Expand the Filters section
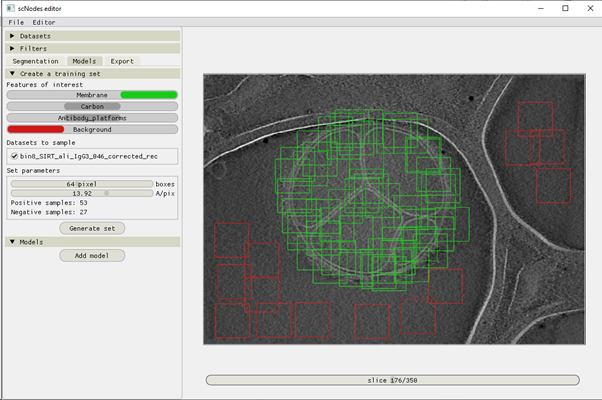 coord(93,49)
